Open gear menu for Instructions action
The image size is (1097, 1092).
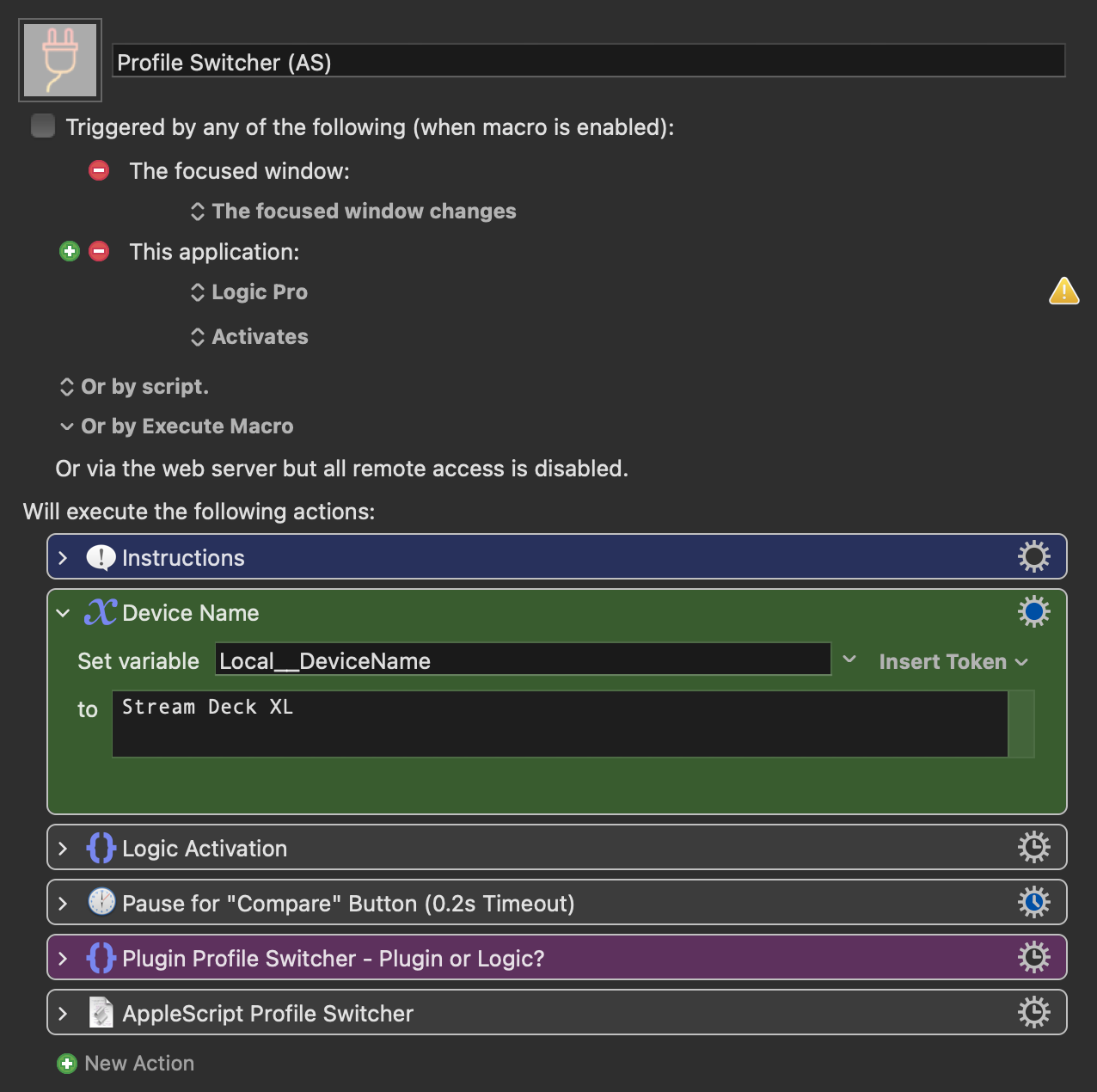tap(1034, 557)
